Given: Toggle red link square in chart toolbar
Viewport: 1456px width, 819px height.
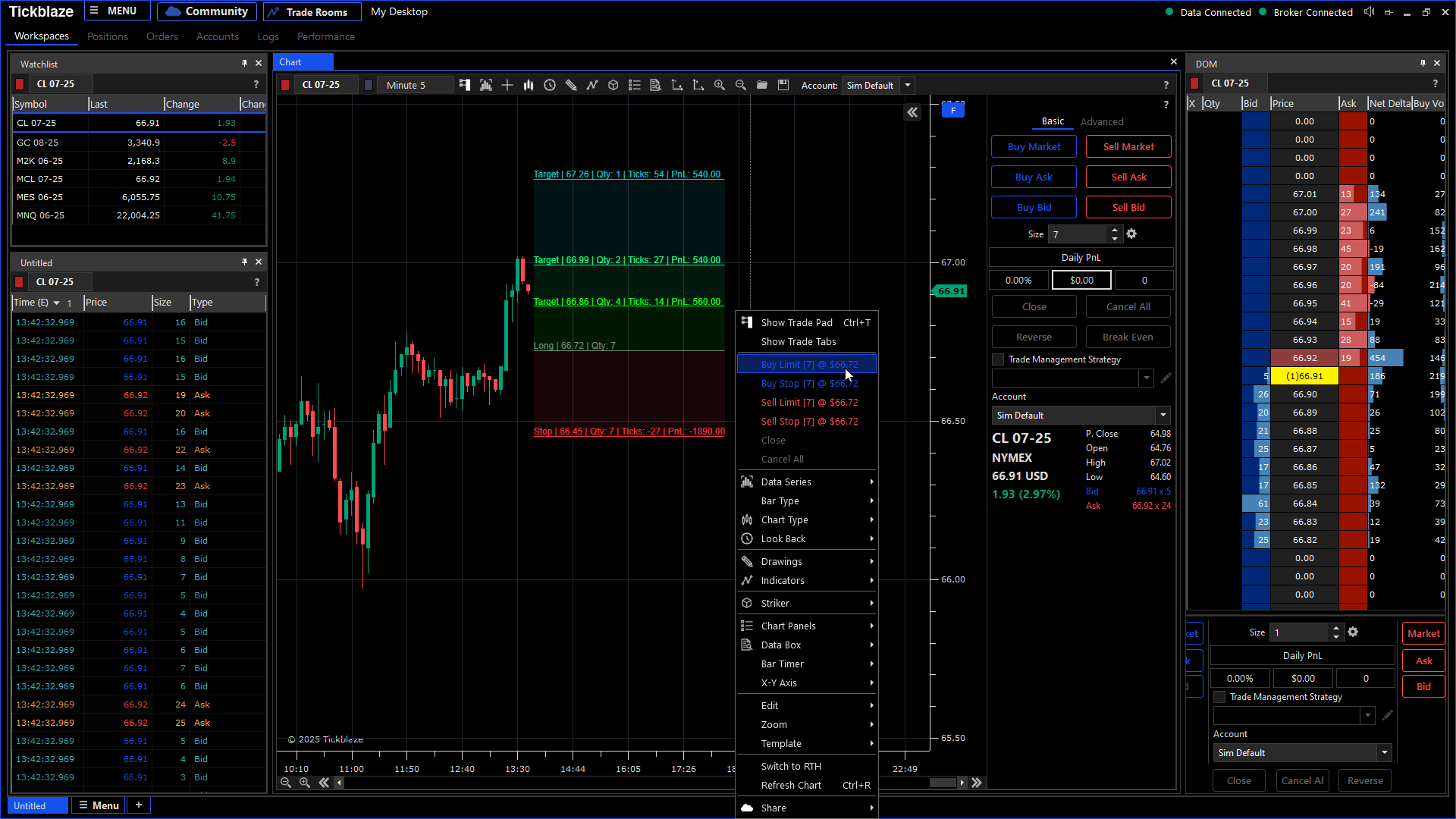Looking at the screenshot, I should [285, 85].
